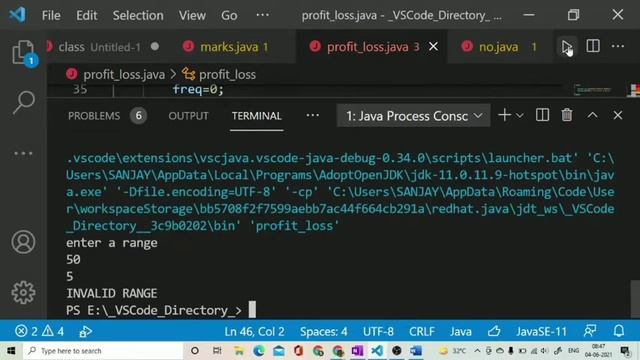Open Microsoft Edge from taskbar
Image resolution: width=640 pixels, height=360 pixels.
[258, 351]
